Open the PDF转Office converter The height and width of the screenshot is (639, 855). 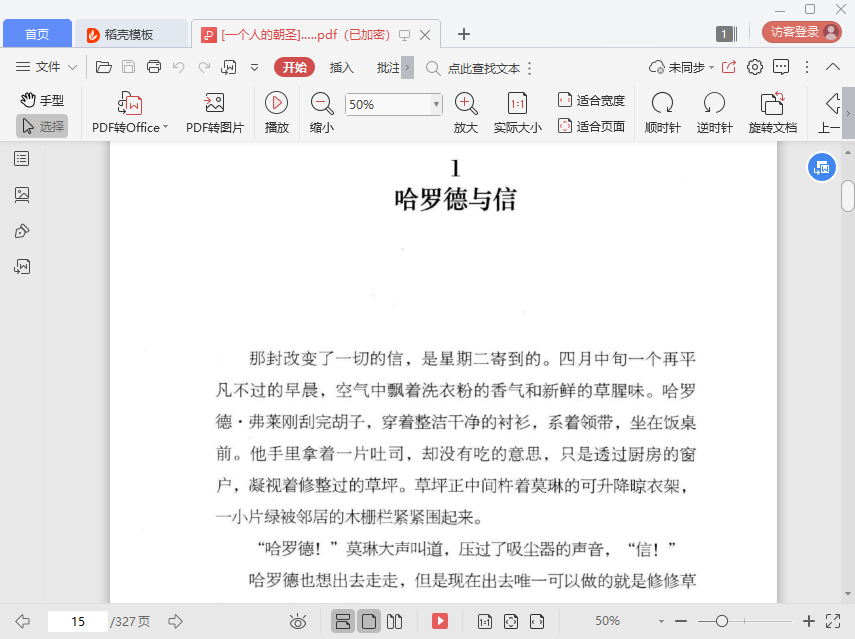click(130, 113)
